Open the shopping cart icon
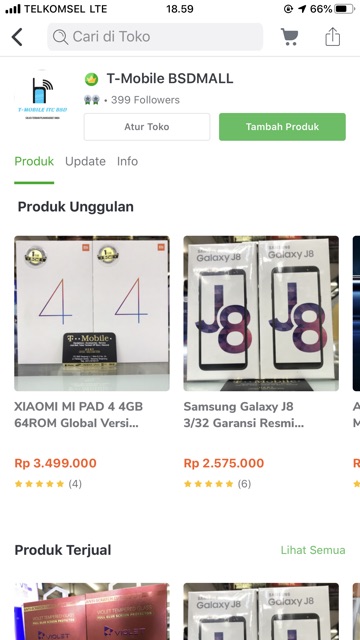The width and height of the screenshot is (360, 640). coord(289,37)
